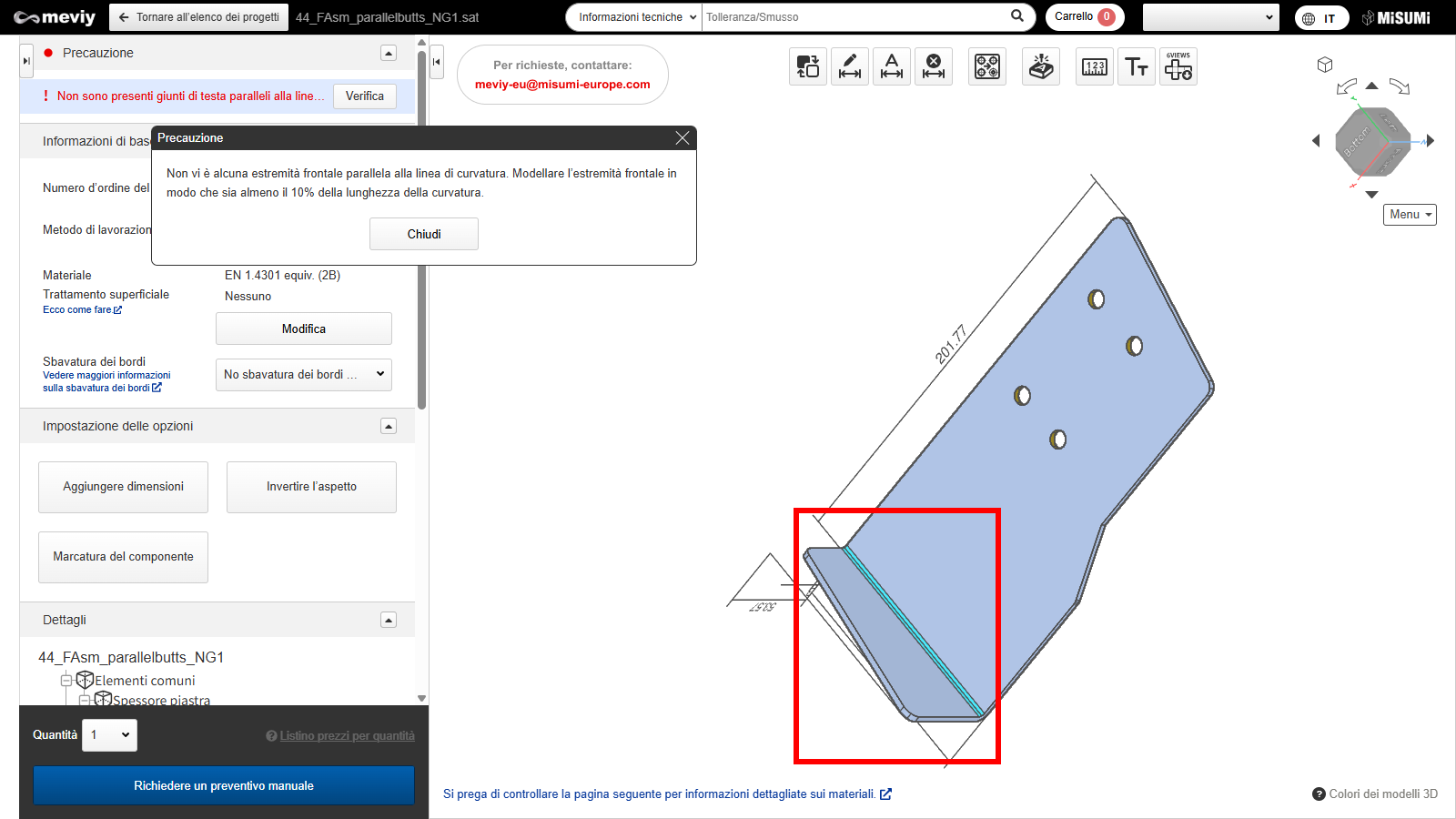Click the laser marking tool icon
This screenshot has width=1456, height=819.
1041,66
